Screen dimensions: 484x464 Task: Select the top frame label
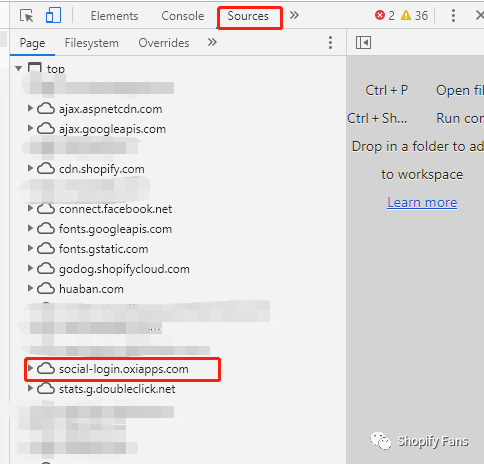(56, 69)
